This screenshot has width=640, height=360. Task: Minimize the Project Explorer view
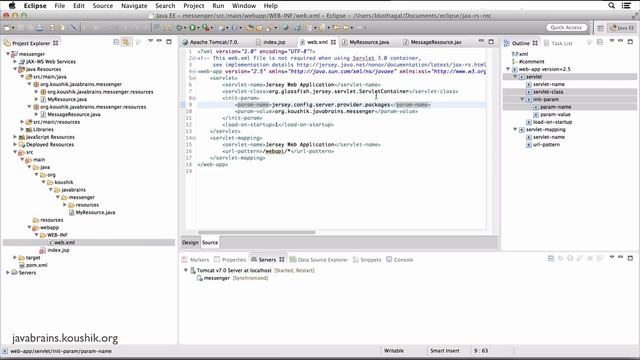coord(159,41)
